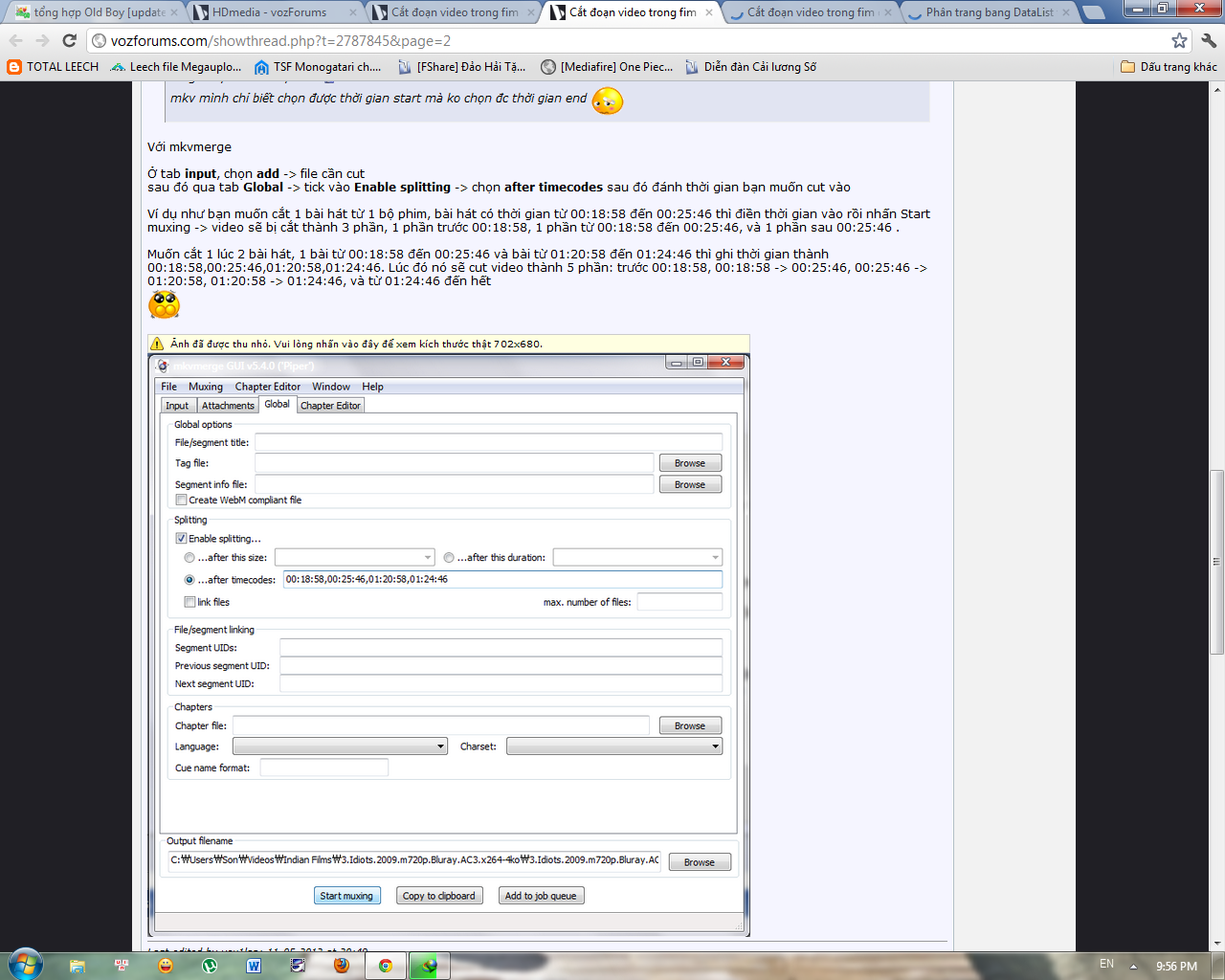Switch to the Input tab
Viewport: 1225px width, 980px height.
coord(177,406)
